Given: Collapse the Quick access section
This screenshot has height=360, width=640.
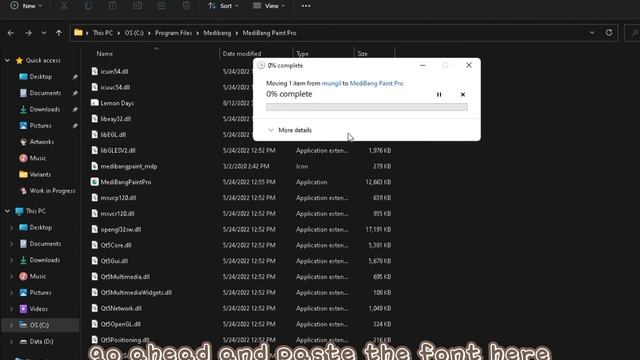Looking at the screenshot, I should coord(7,60).
